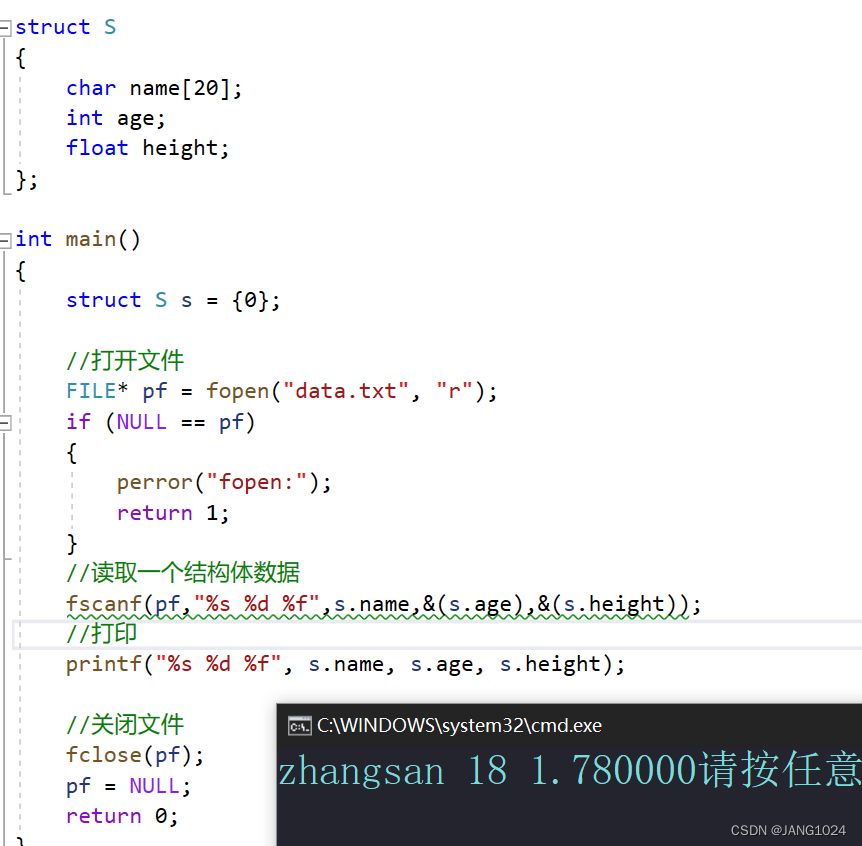The width and height of the screenshot is (862, 846).
Task: Click in the breakpoint margin next to fopen line
Action: [x=20, y=390]
